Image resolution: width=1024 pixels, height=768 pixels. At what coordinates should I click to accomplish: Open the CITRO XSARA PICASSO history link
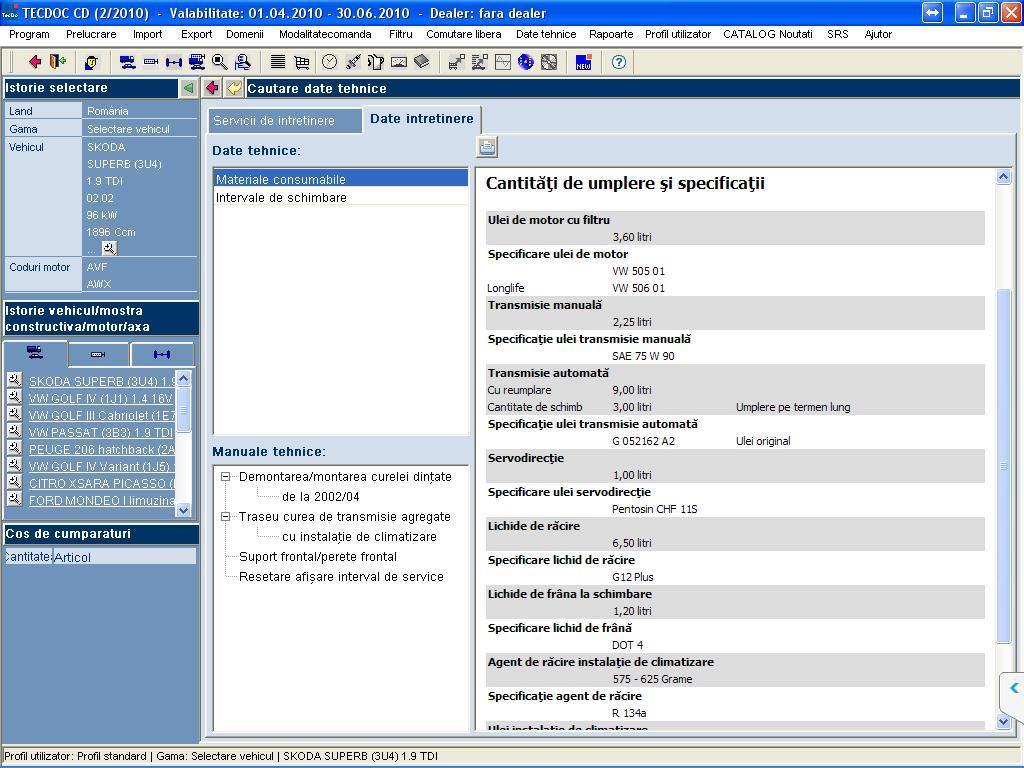coord(102,483)
